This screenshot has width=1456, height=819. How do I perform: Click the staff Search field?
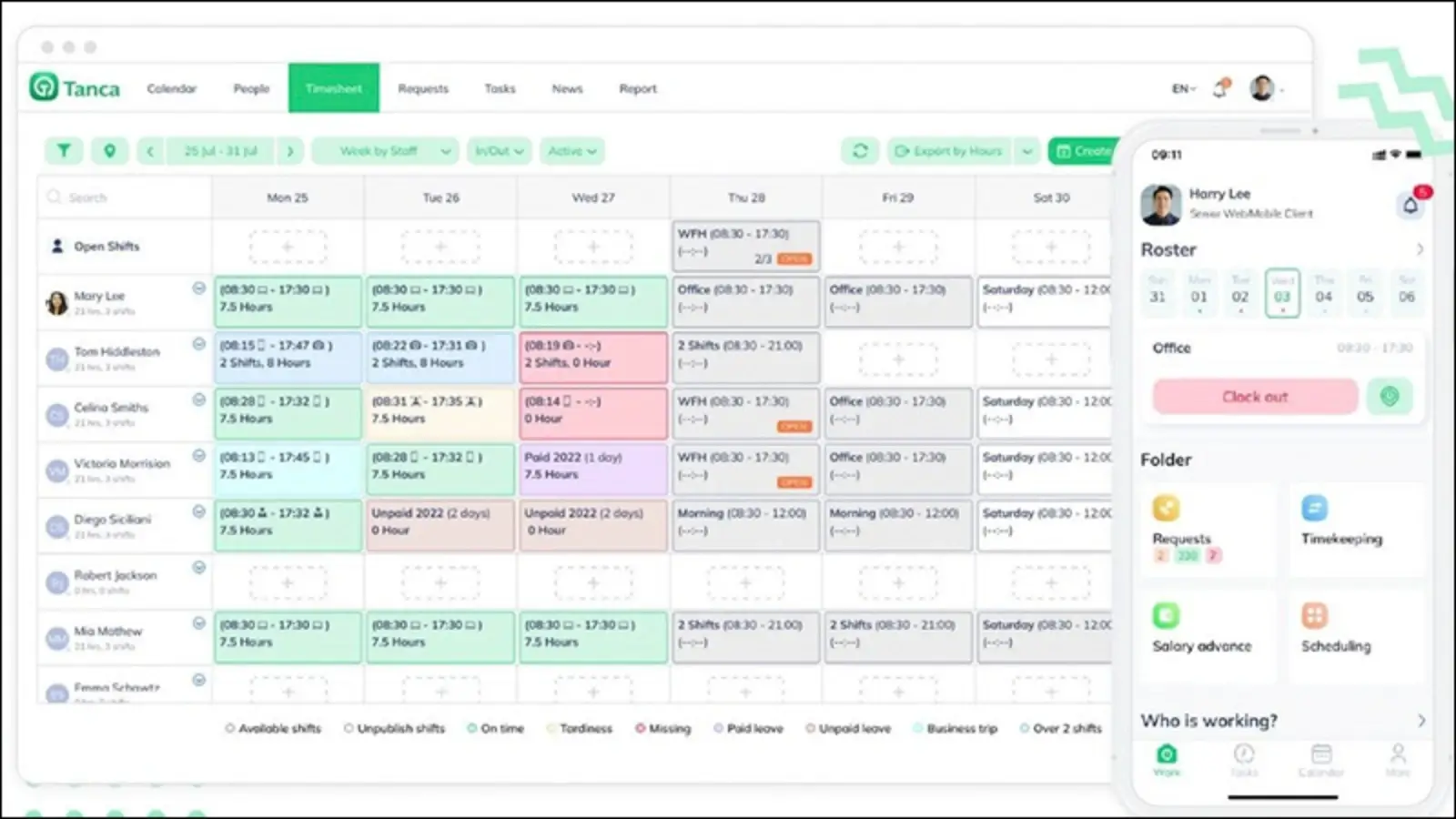[124, 197]
